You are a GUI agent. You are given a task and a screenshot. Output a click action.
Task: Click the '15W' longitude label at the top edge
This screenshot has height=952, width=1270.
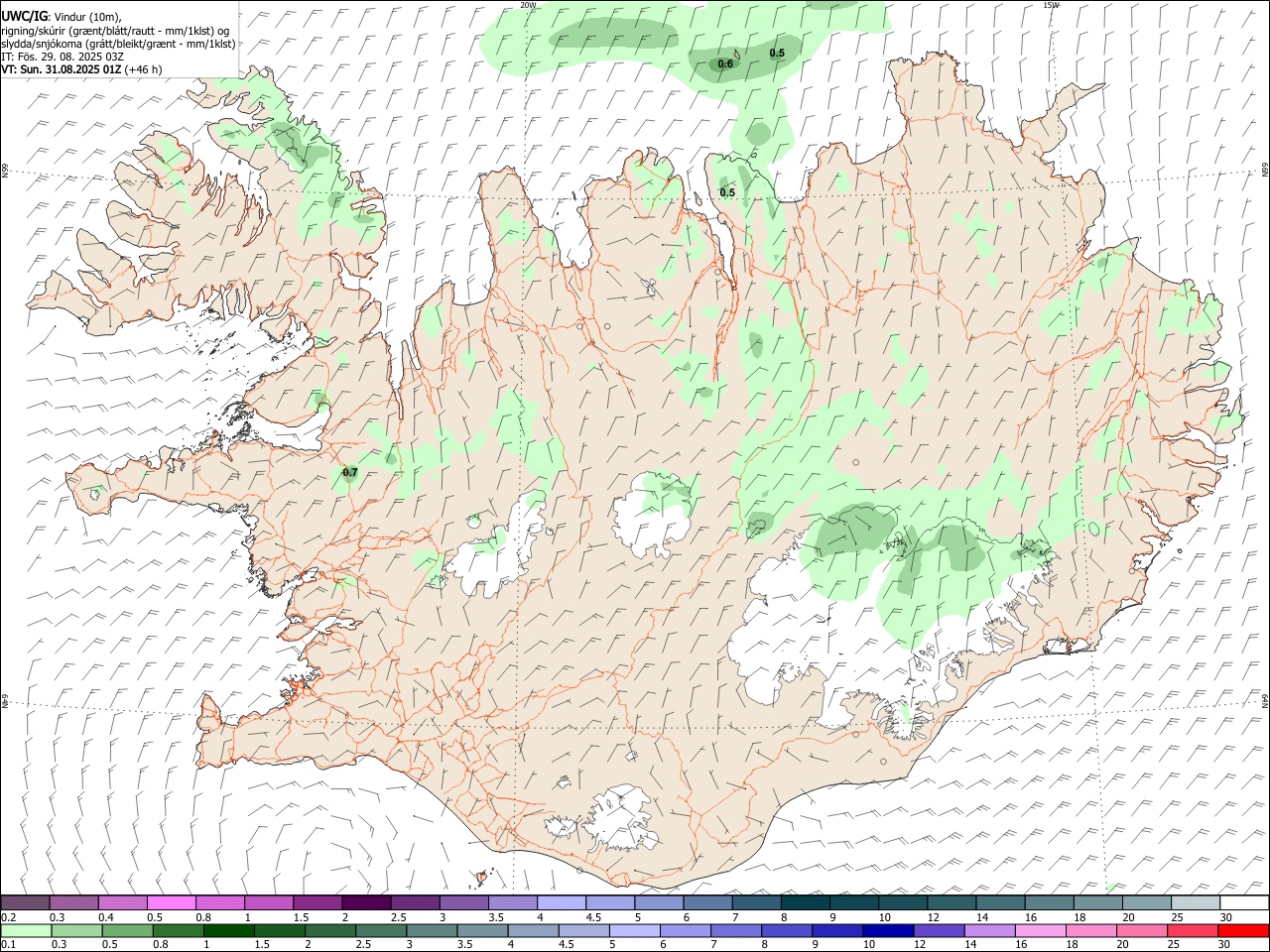pos(1051,5)
